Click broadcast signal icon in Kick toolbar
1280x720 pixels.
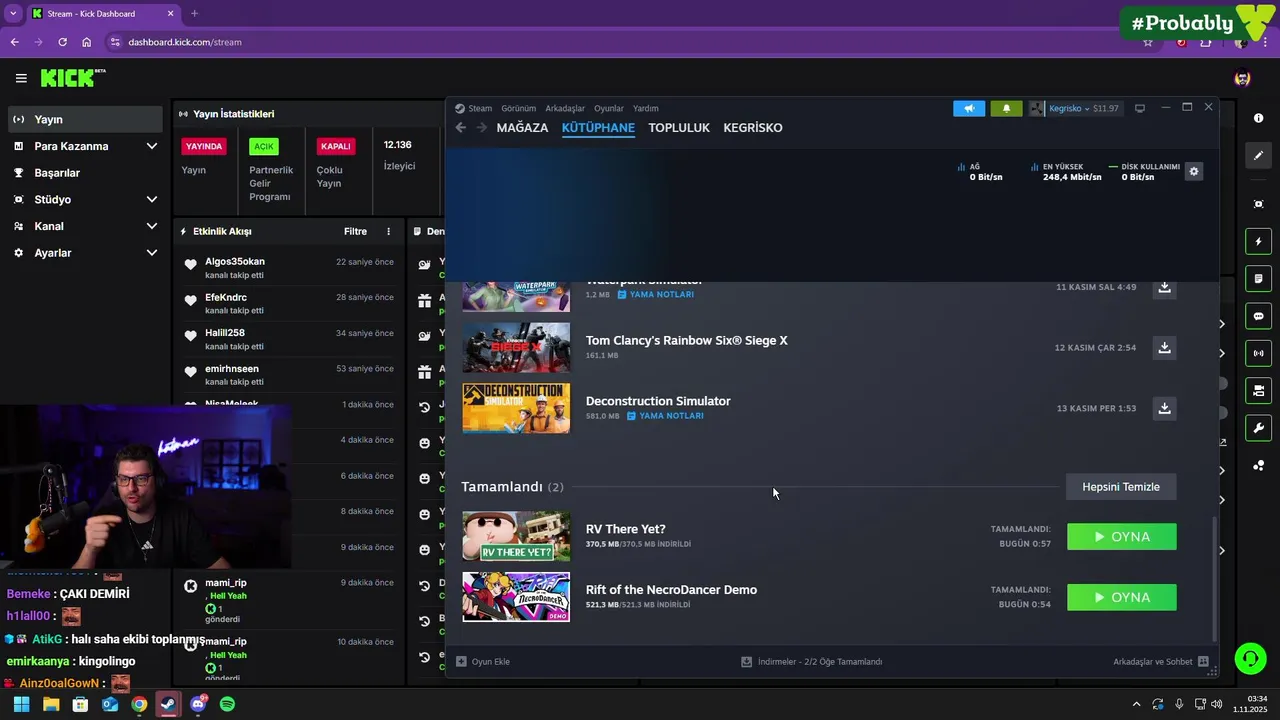click(1258, 353)
